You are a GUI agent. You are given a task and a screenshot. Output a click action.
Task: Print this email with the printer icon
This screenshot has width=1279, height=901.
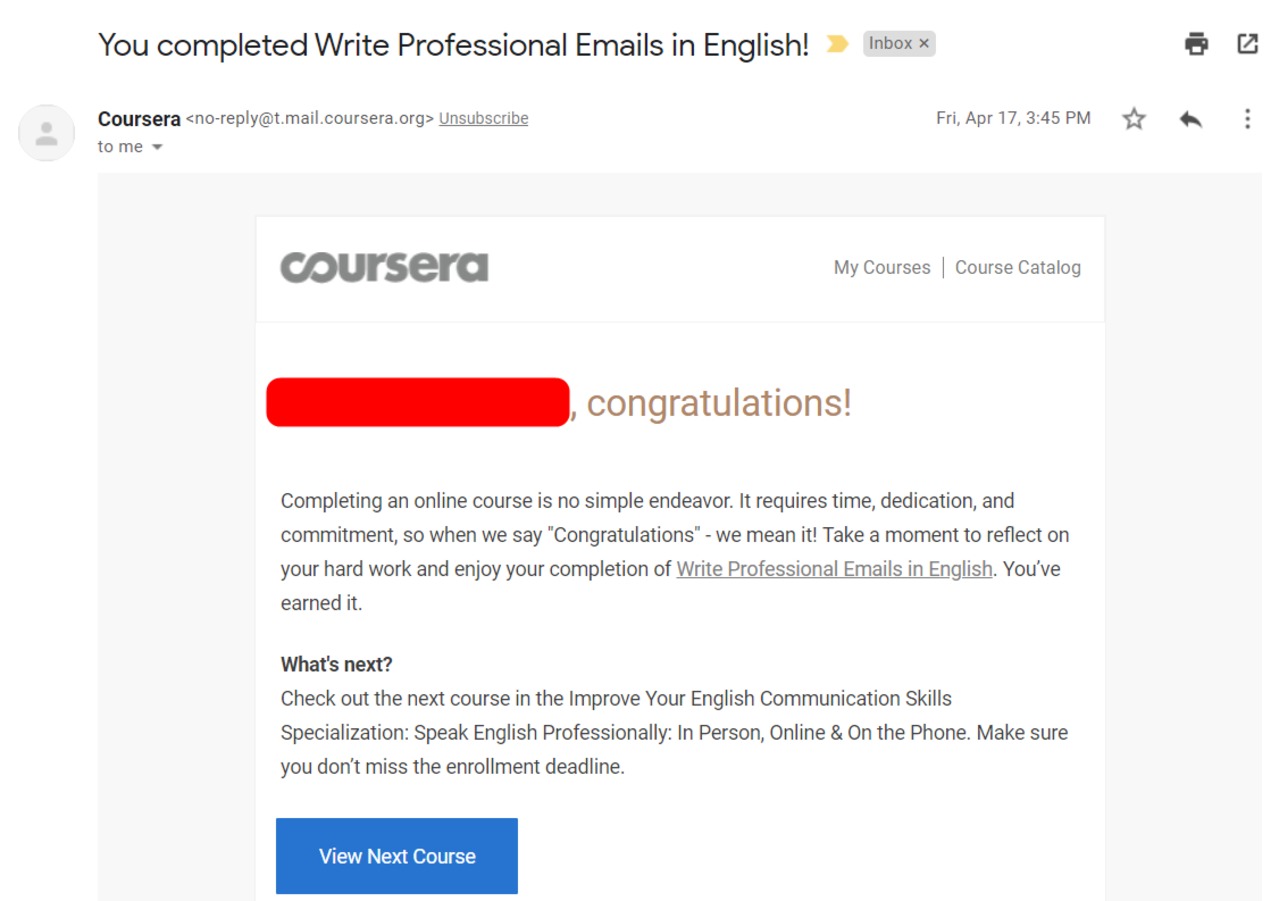pyautogui.click(x=1196, y=44)
